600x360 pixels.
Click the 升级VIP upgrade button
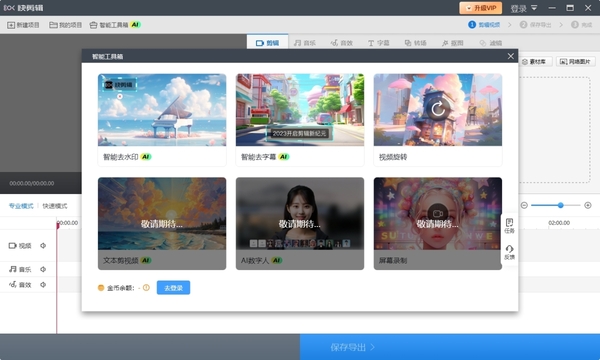pyautogui.click(x=481, y=8)
